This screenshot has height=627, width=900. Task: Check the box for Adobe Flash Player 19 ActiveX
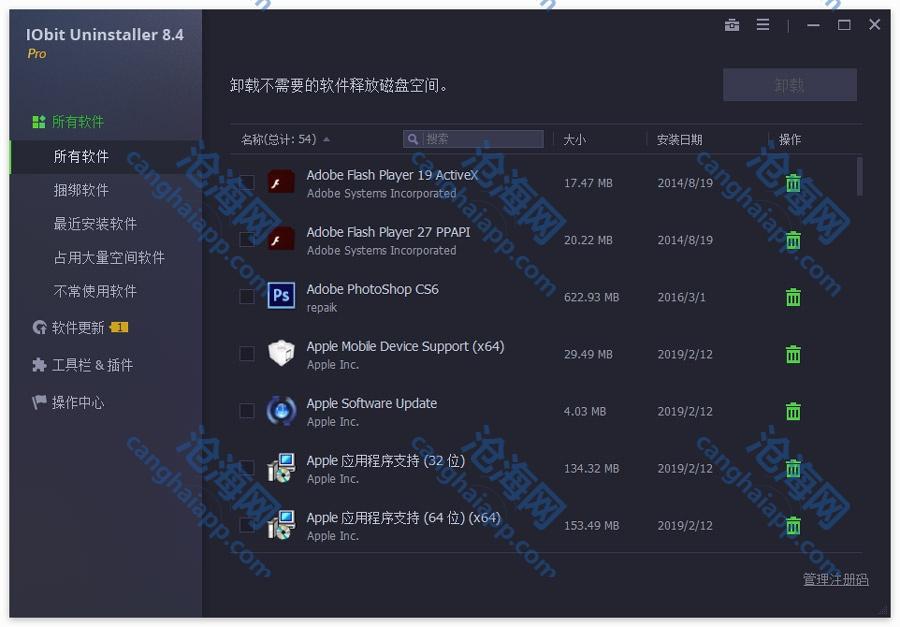(x=247, y=183)
